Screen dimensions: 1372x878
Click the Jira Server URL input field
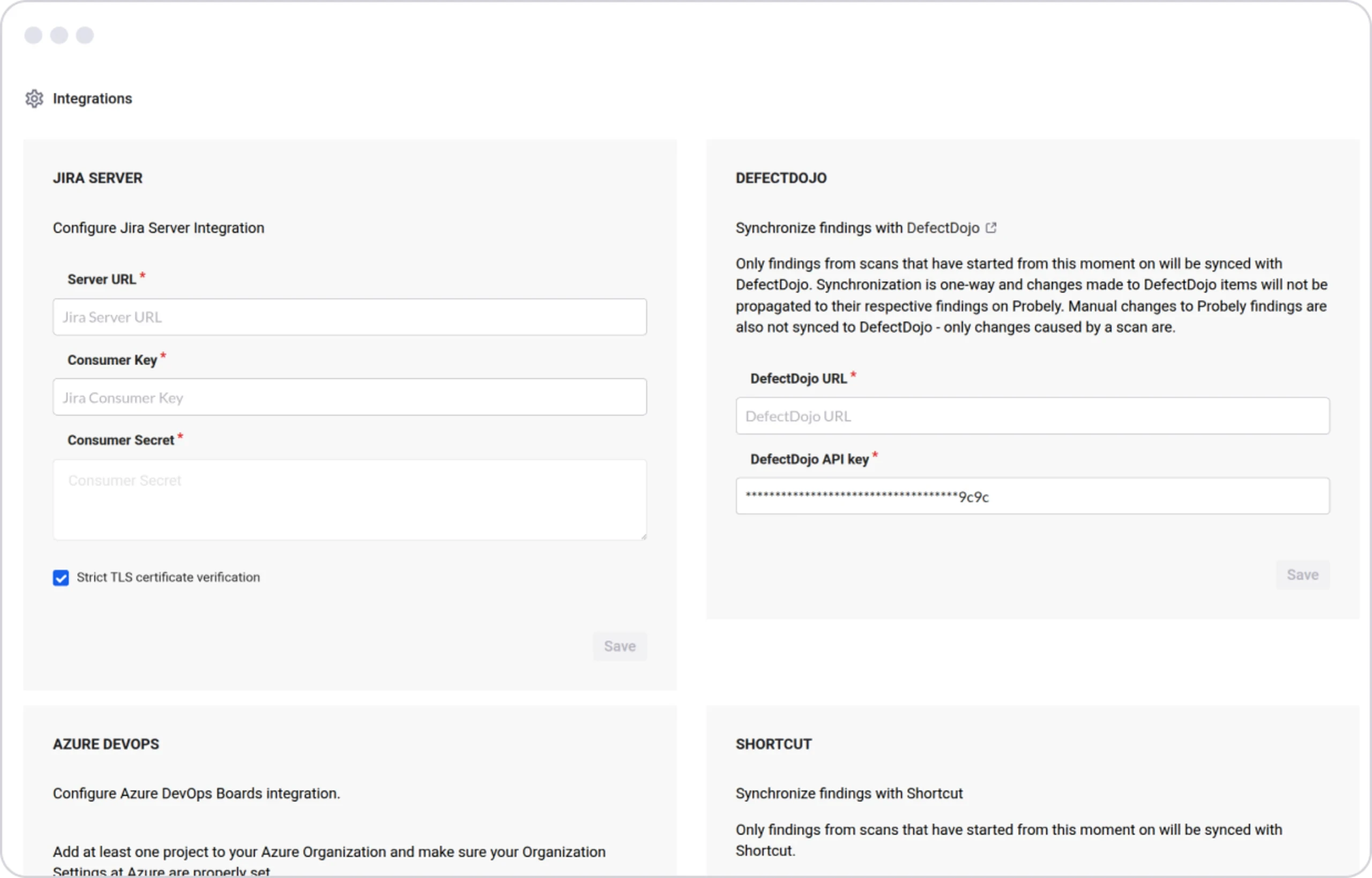click(349, 317)
